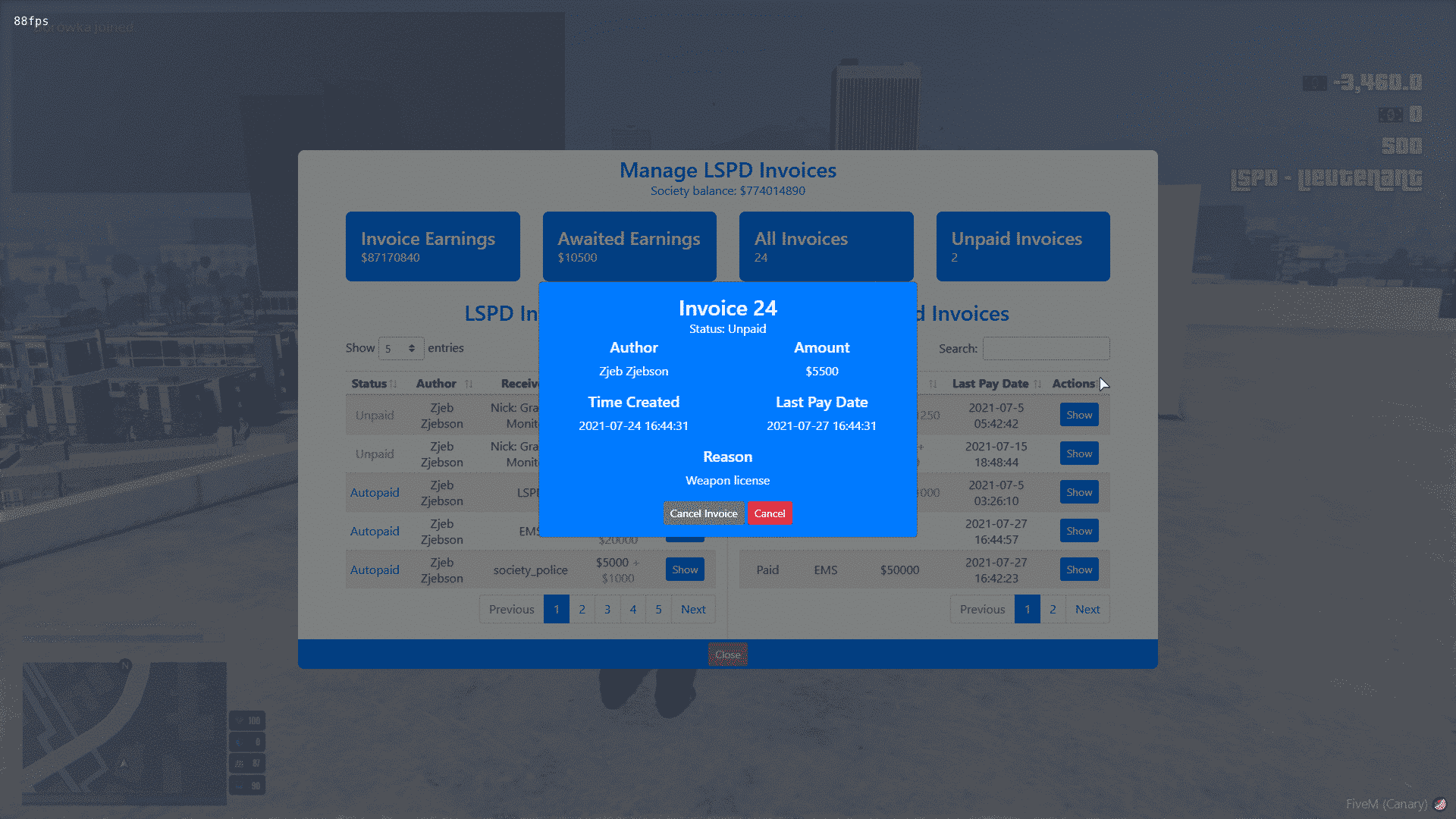Click Next in left table pagination
Image resolution: width=1456 pixels, height=819 pixels.
[x=693, y=609]
